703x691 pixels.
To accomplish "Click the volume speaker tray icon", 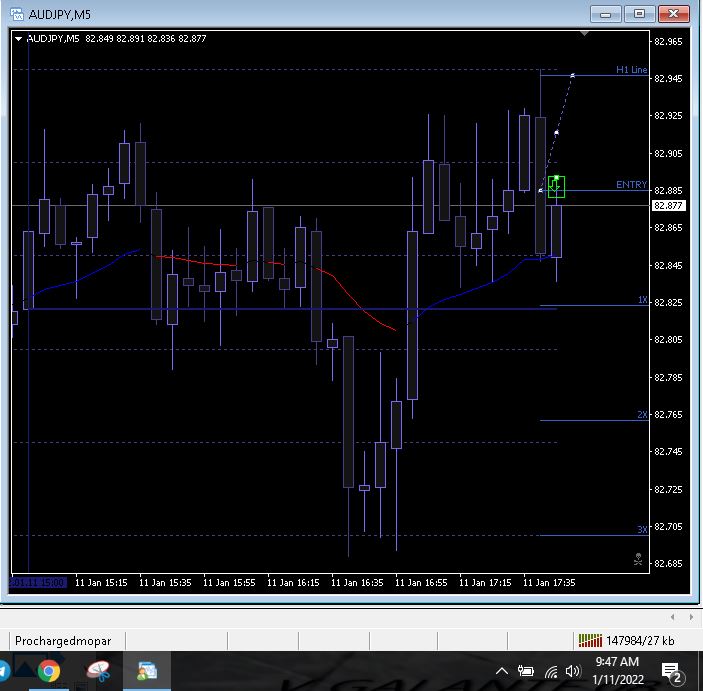I will (573, 671).
